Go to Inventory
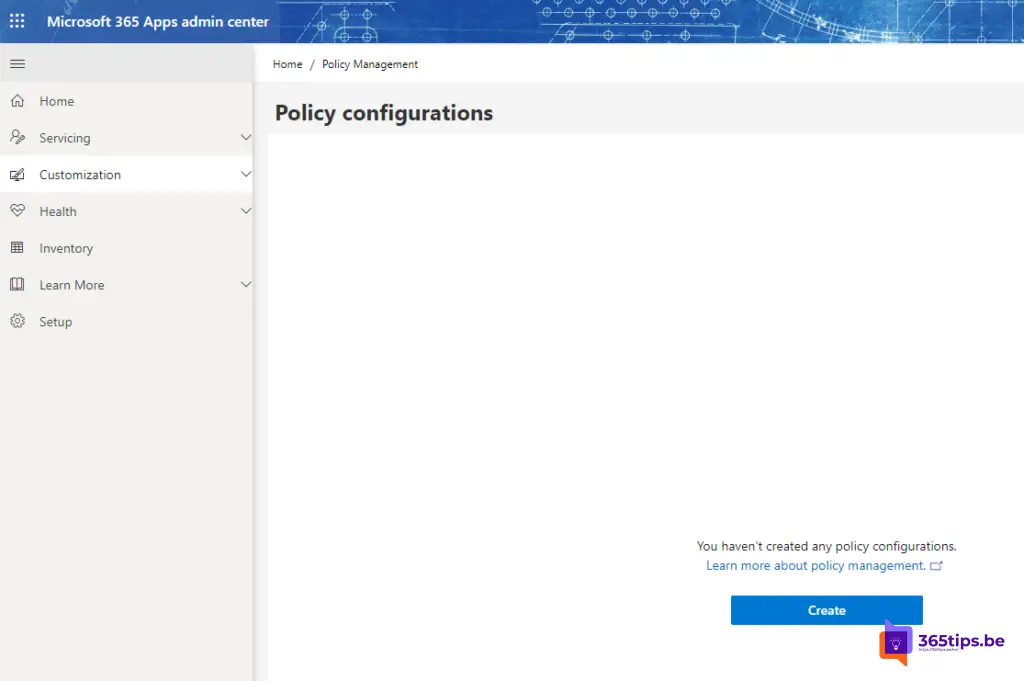This screenshot has width=1024, height=681. pyautogui.click(x=126, y=247)
